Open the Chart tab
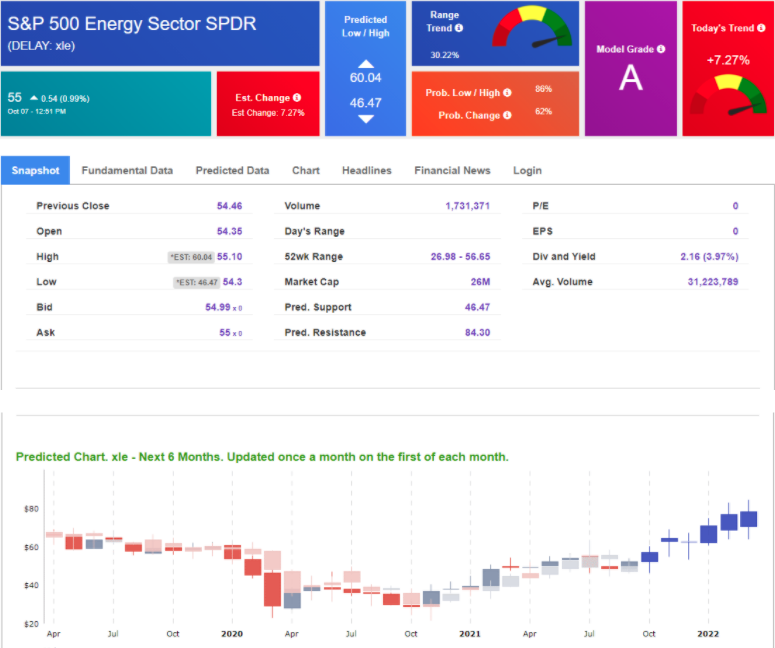The width and height of the screenshot is (775, 648). click(x=306, y=171)
